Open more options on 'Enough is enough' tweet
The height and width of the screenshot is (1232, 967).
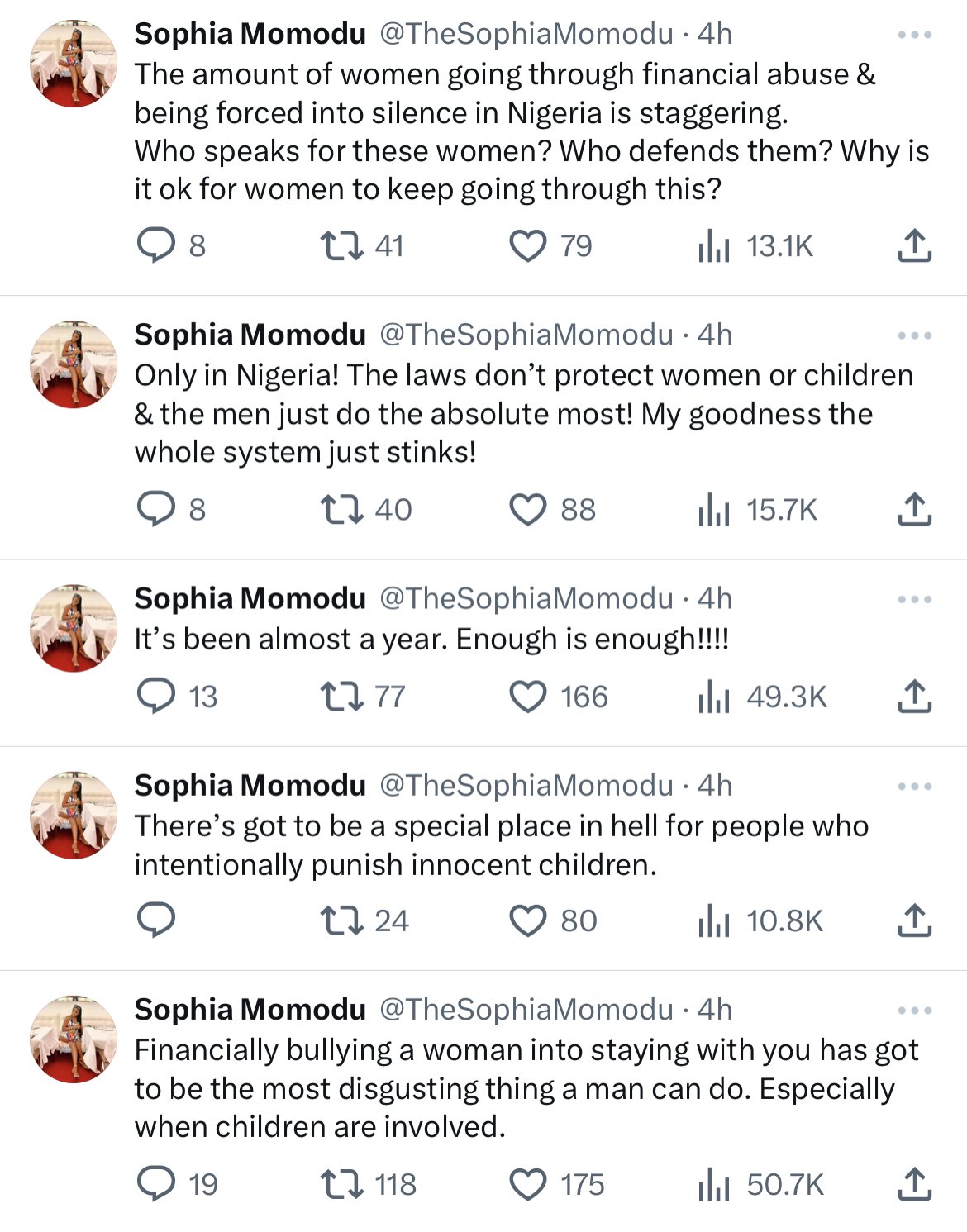[914, 599]
